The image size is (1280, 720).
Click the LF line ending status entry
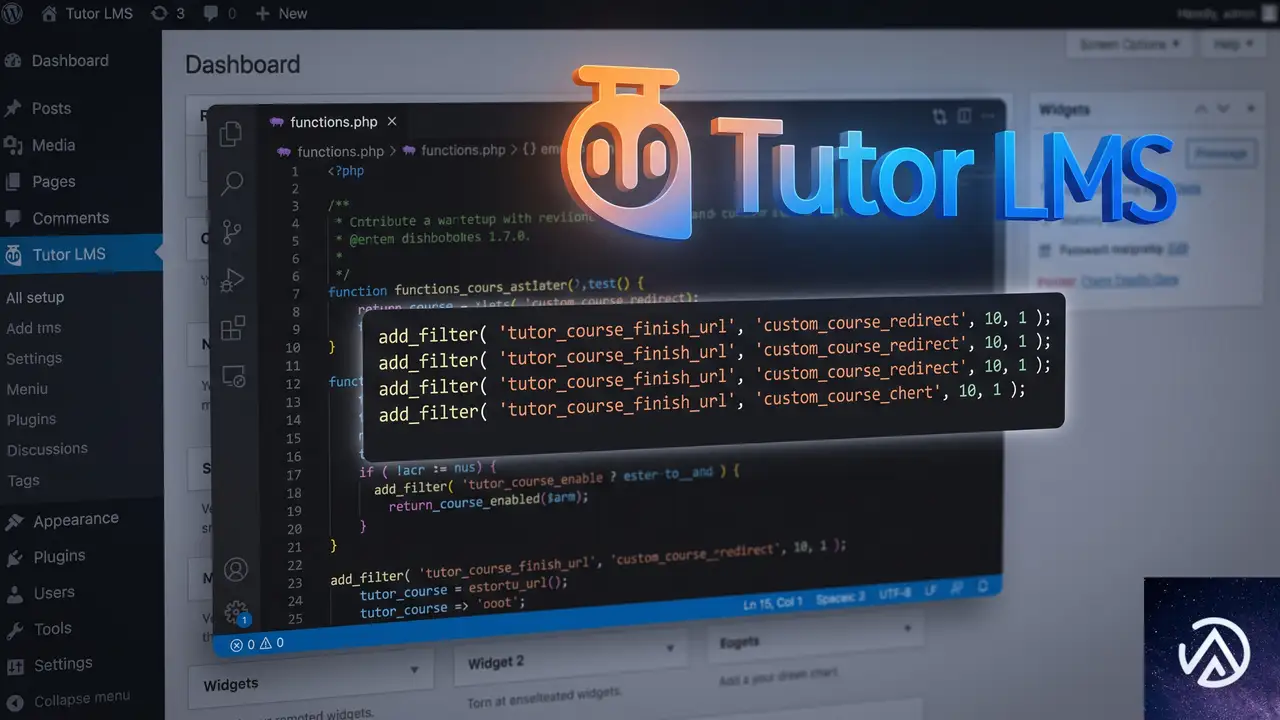(931, 590)
